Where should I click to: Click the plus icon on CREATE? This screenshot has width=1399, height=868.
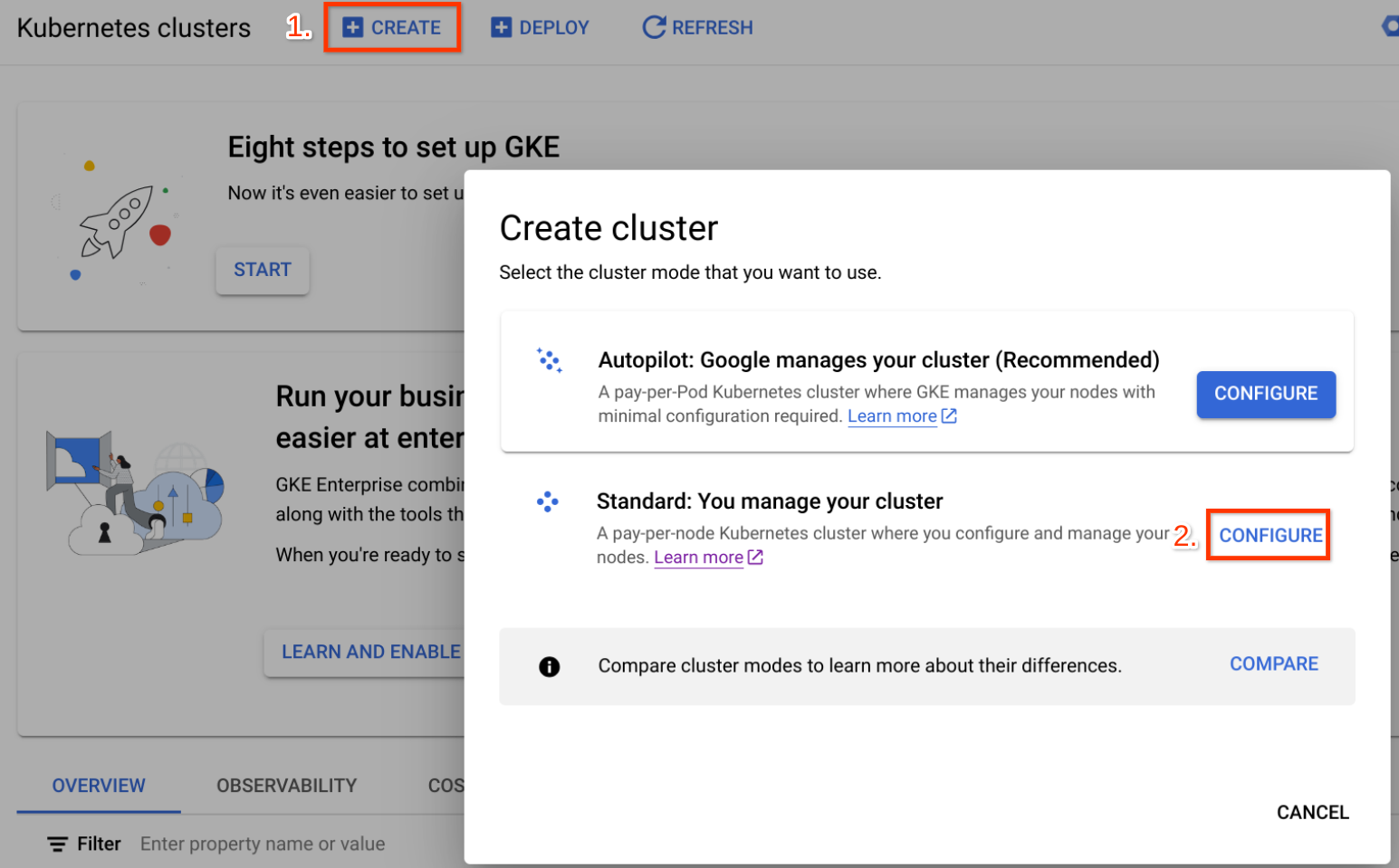tap(352, 28)
